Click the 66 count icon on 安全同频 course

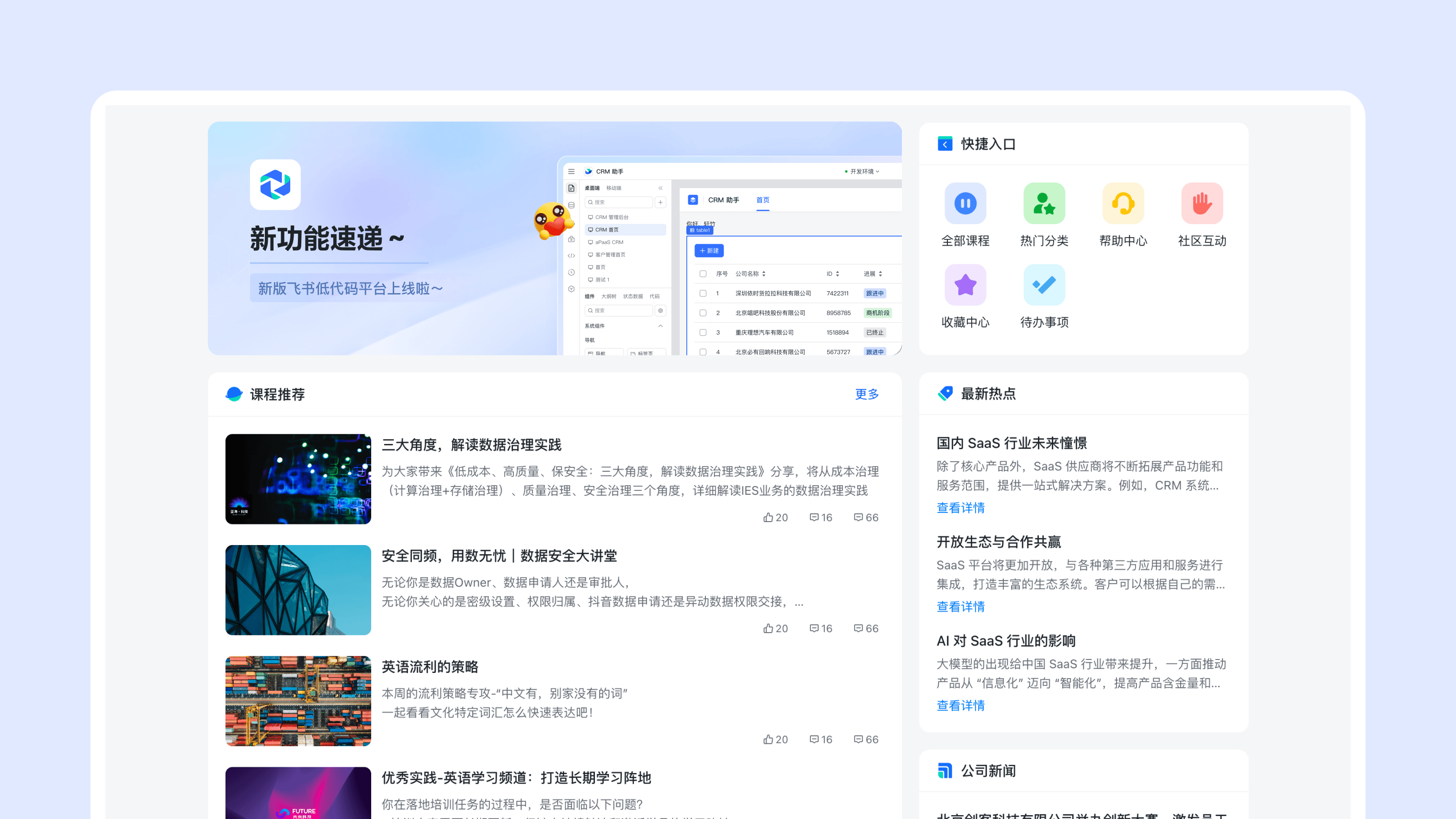858,628
